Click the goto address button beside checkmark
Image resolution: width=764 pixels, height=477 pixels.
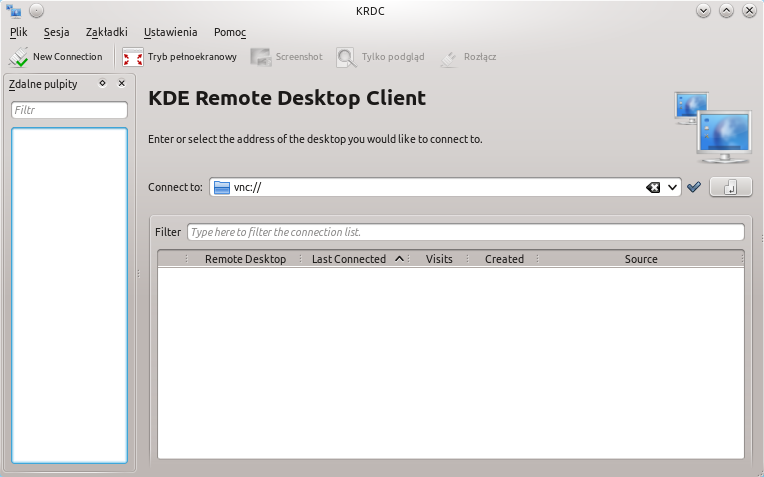730,187
